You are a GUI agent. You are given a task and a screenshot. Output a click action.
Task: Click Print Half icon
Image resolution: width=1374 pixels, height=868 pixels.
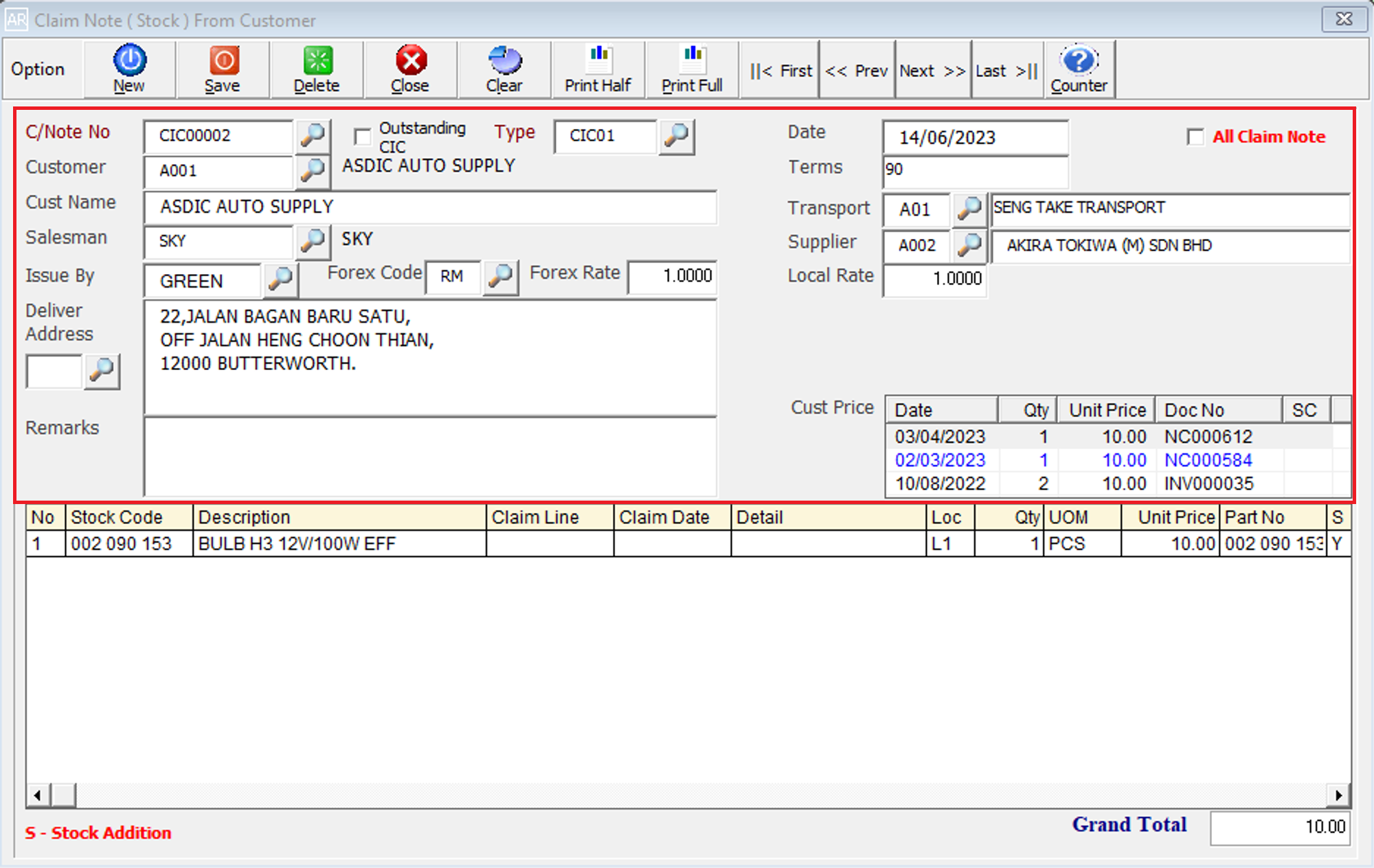pyautogui.click(x=598, y=69)
